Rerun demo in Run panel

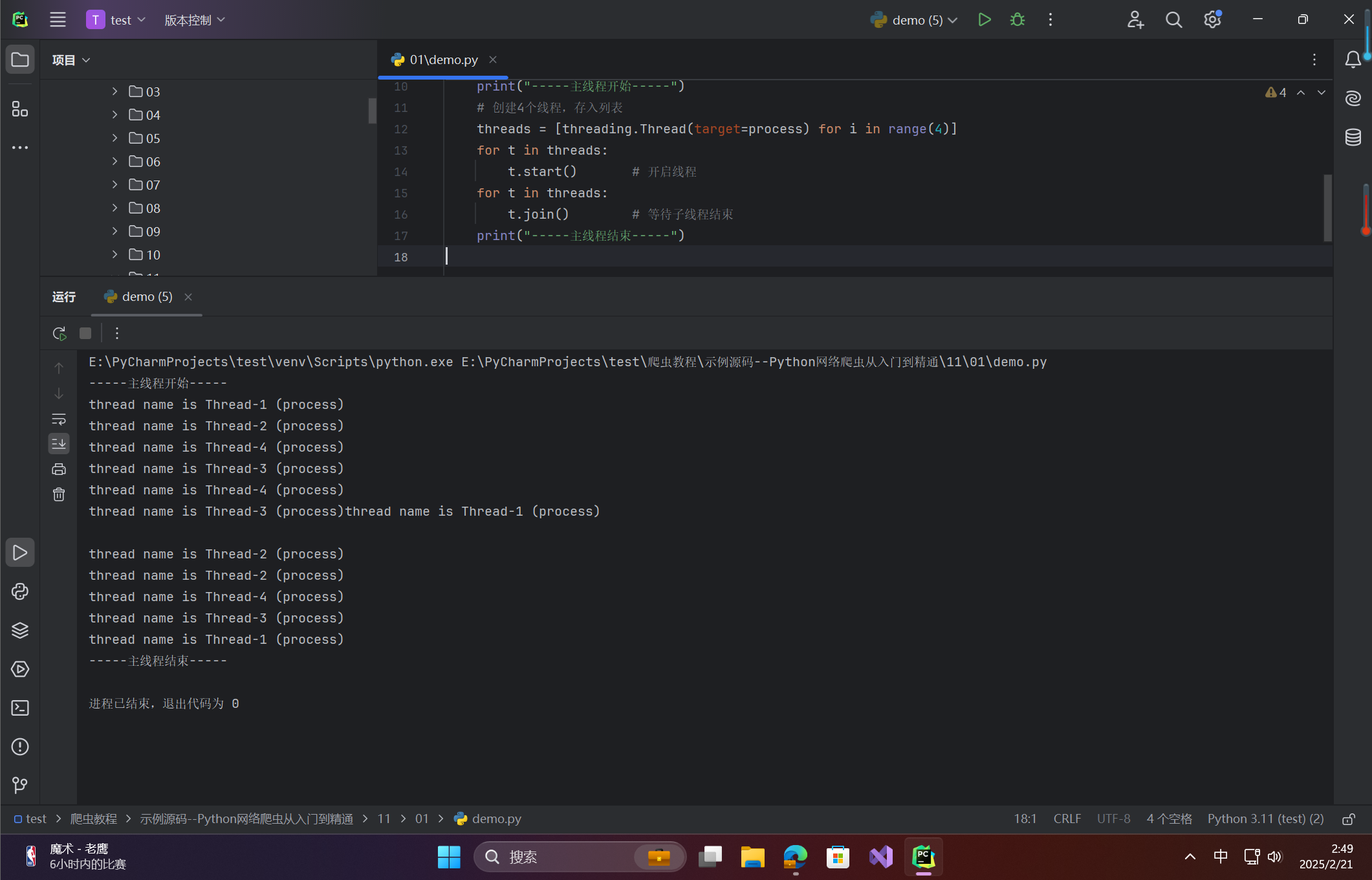click(59, 333)
